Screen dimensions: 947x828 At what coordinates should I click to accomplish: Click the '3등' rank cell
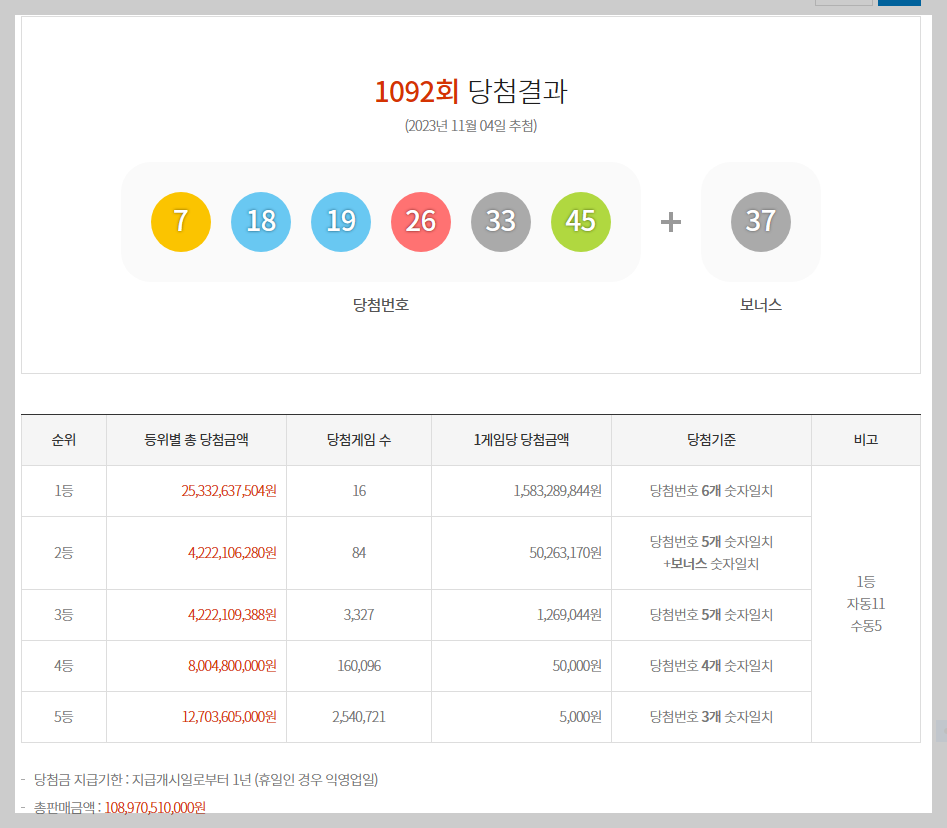click(64, 615)
